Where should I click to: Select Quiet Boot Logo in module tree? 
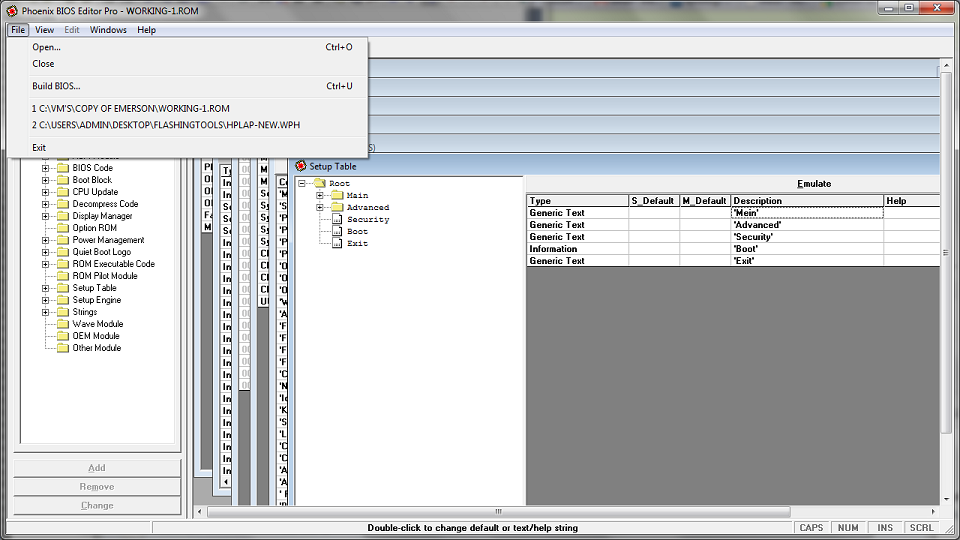101,252
